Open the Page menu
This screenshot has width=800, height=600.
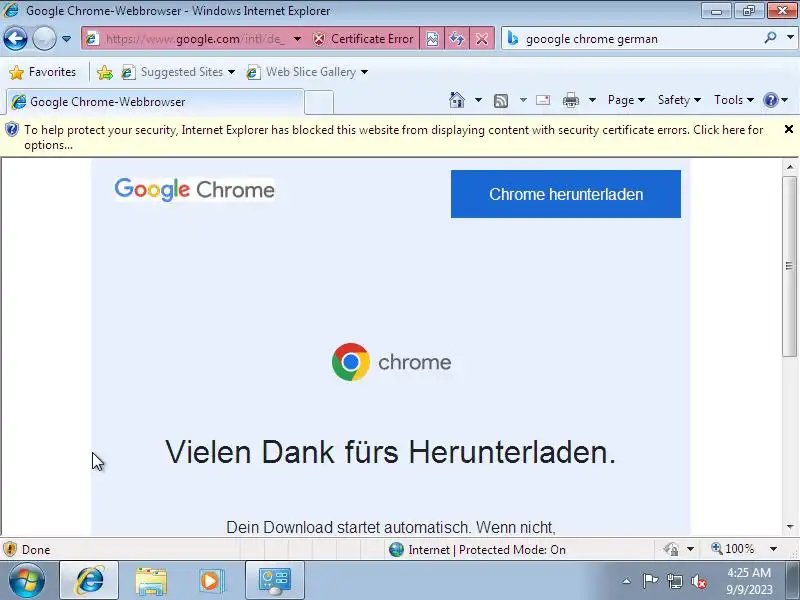626,100
